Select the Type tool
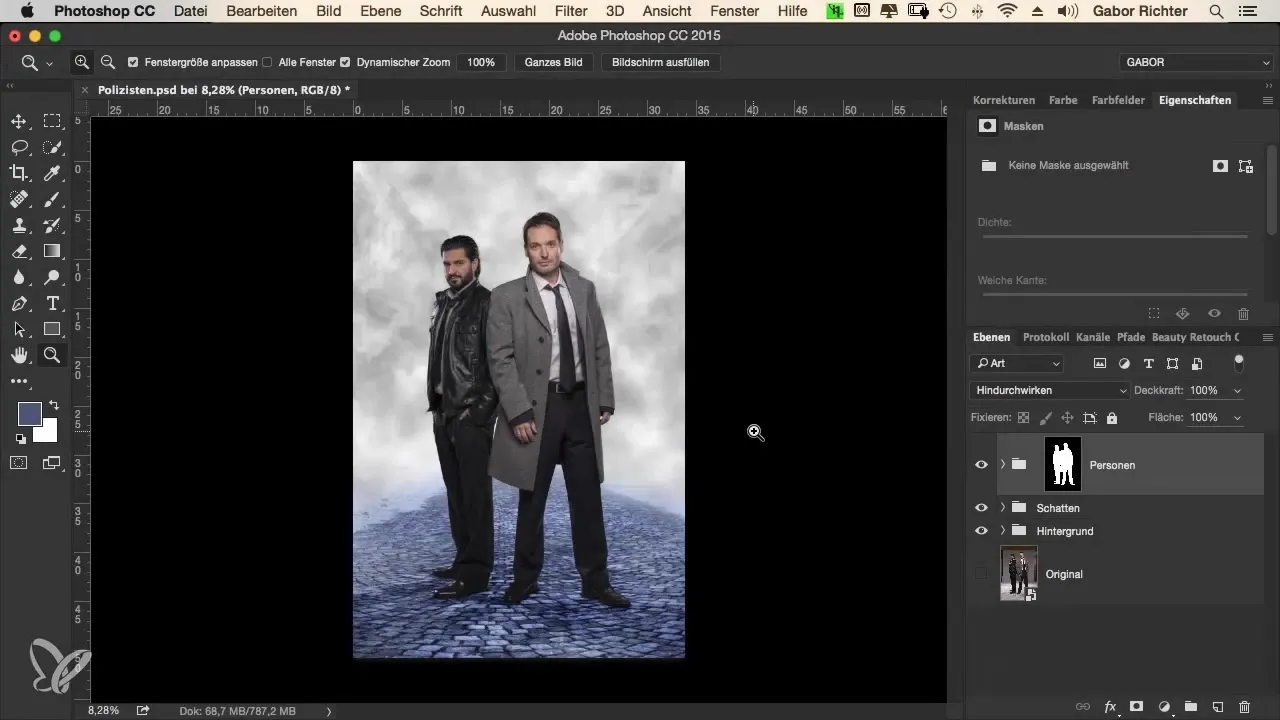1280x720 pixels. 52,303
